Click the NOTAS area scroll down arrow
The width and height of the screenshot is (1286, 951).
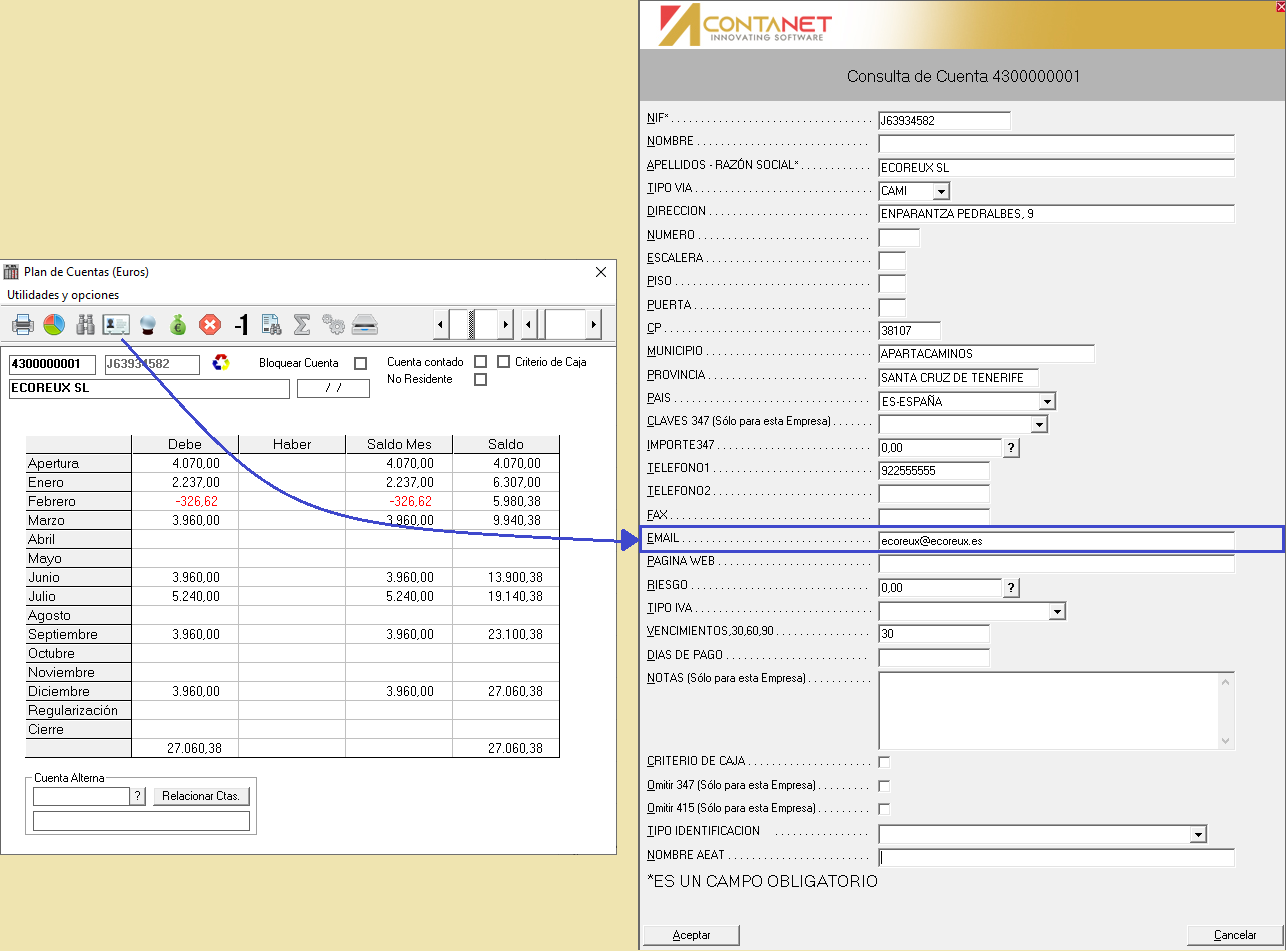click(x=1226, y=741)
